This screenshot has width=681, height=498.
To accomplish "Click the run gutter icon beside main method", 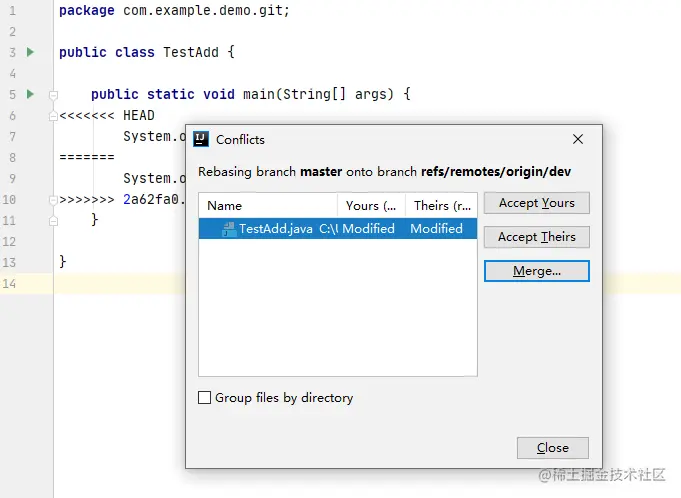I will click(x=30, y=94).
